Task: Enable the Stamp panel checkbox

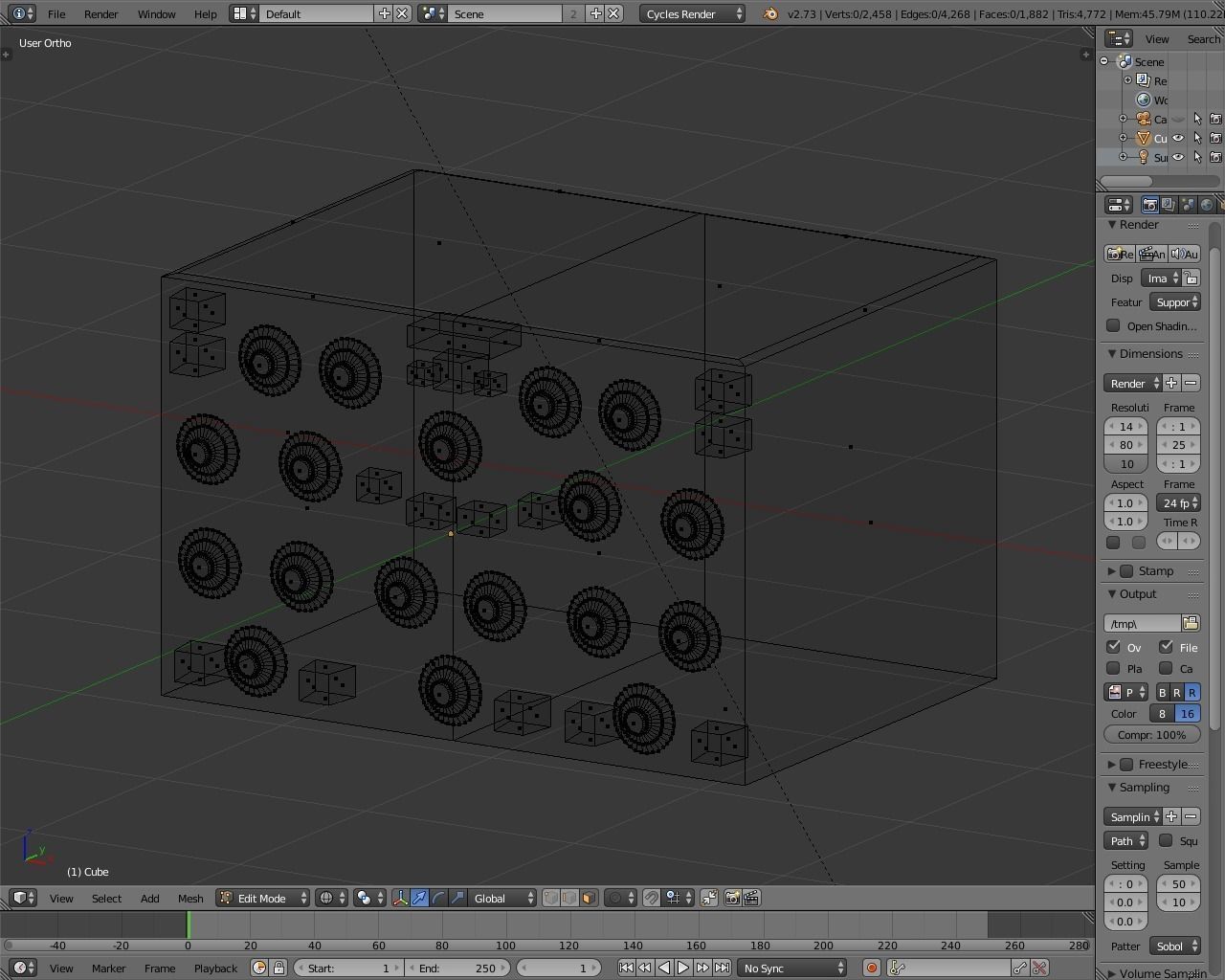Action: click(1127, 571)
